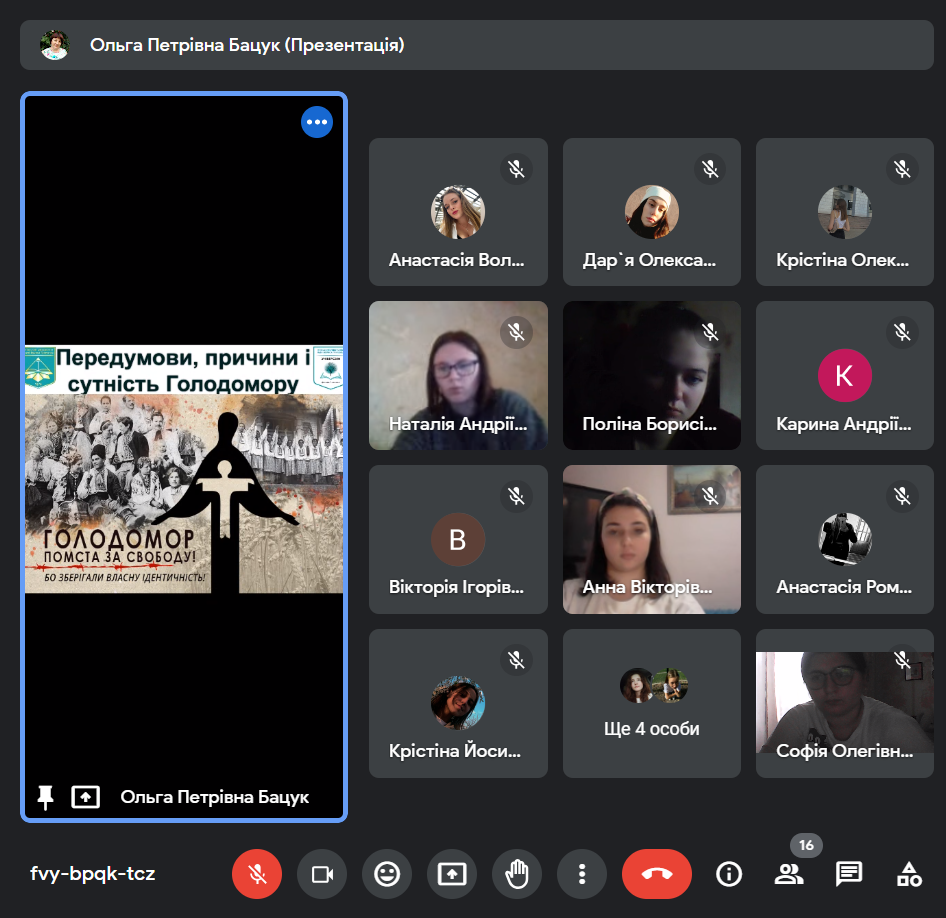Click the Holodomor presentation slide
946x918 pixels.
(184, 468)
